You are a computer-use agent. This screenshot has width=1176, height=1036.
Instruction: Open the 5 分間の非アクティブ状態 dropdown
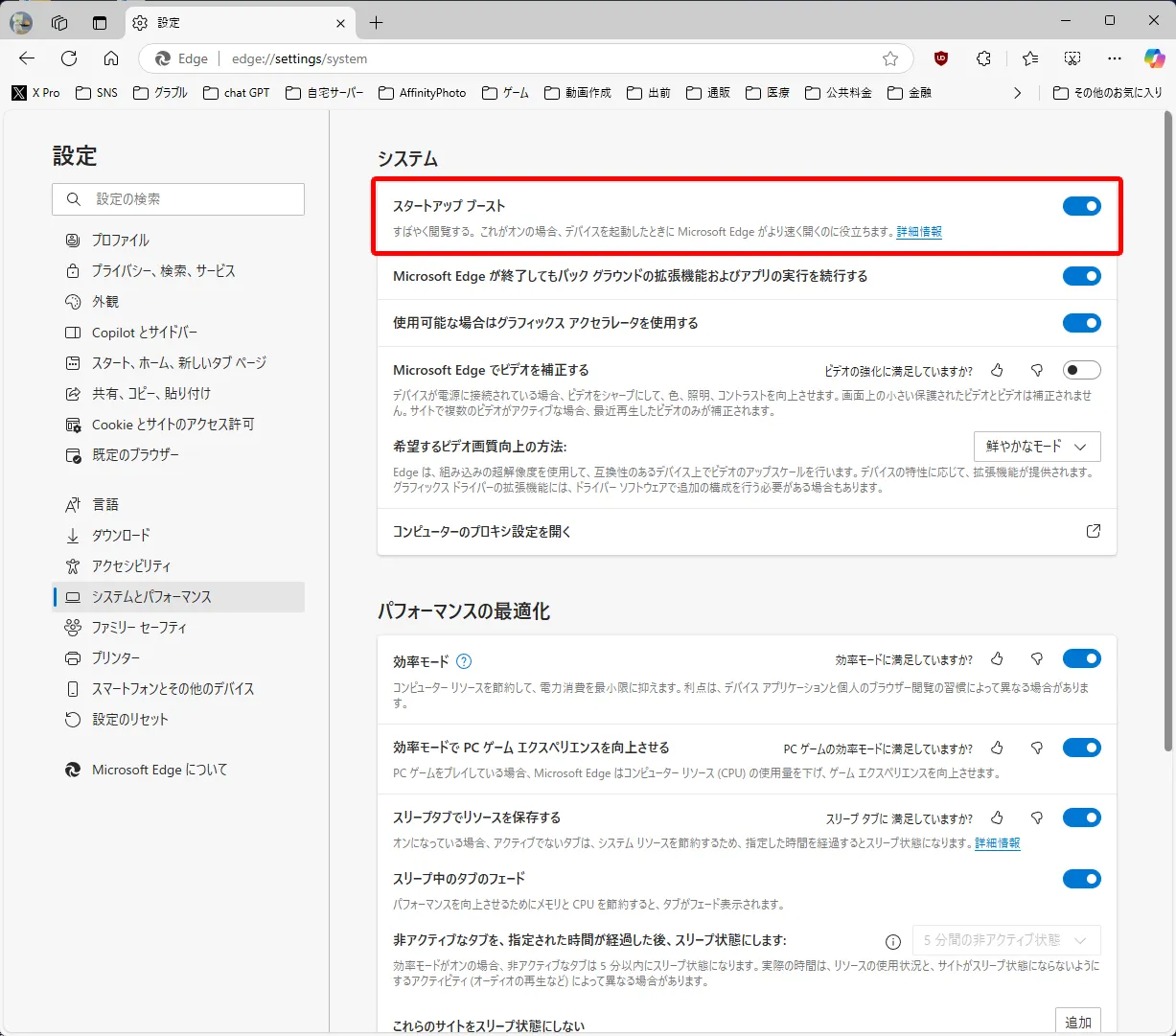[1005, 940]
